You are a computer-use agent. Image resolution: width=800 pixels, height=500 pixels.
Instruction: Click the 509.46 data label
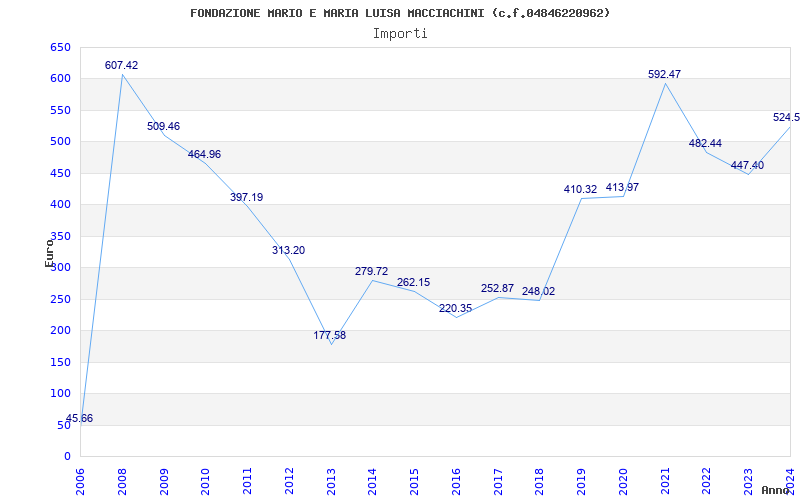[163, 127]
